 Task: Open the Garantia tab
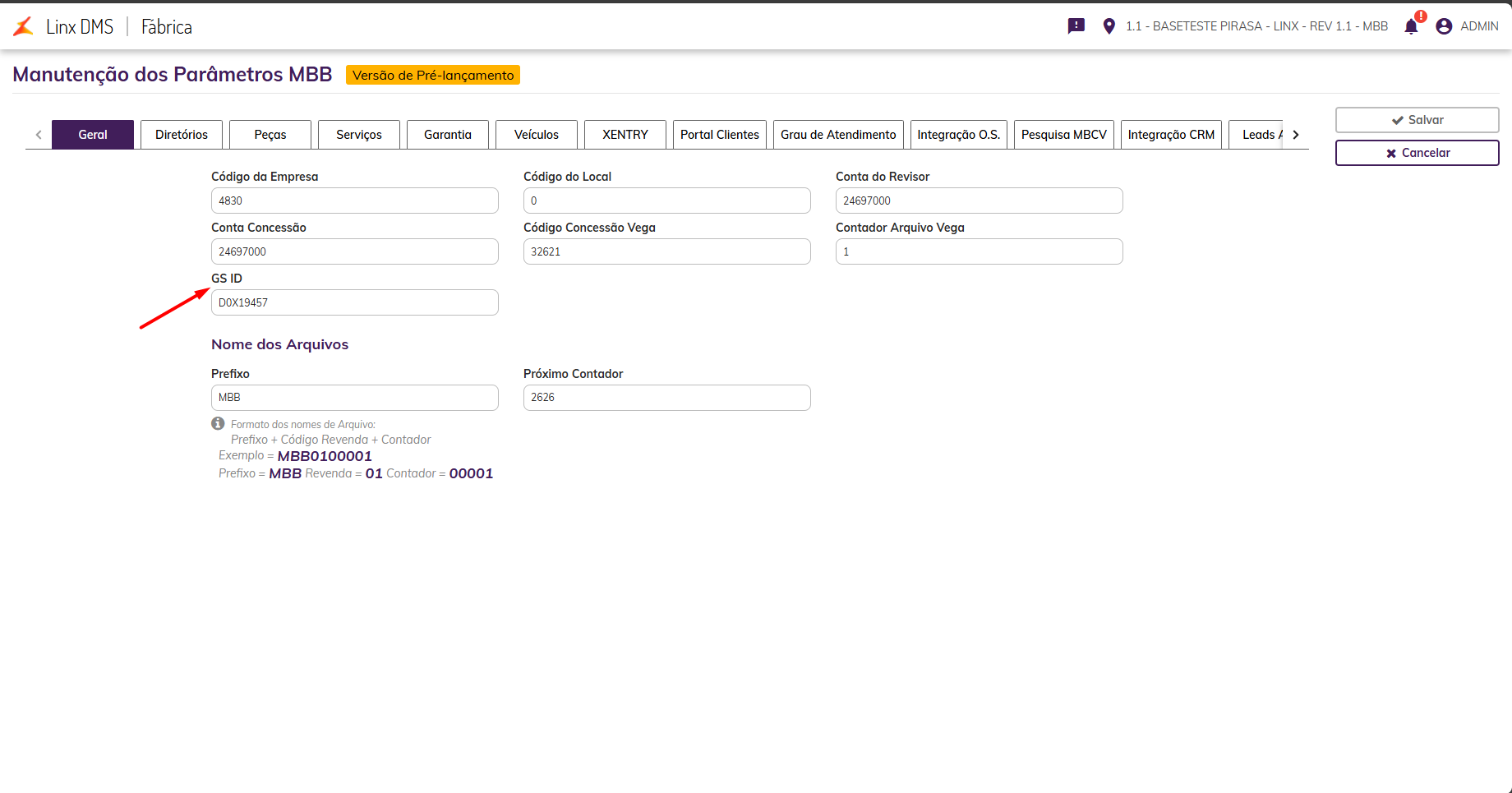click(x=448, y=135)
